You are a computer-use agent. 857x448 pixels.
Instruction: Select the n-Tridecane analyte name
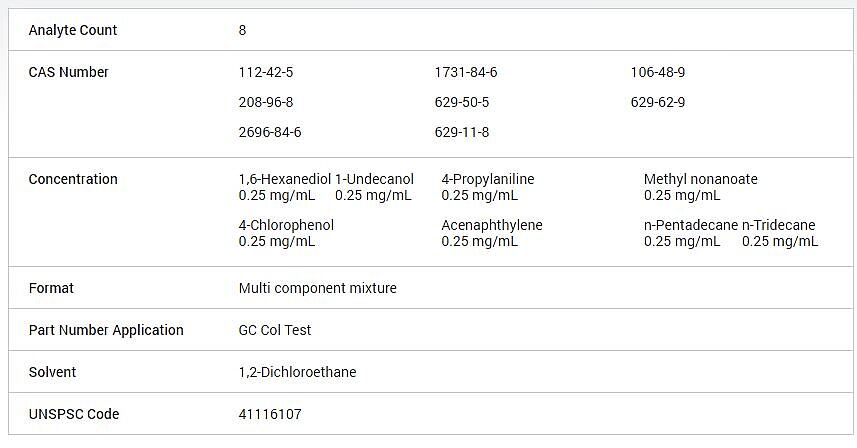(778, 225)
